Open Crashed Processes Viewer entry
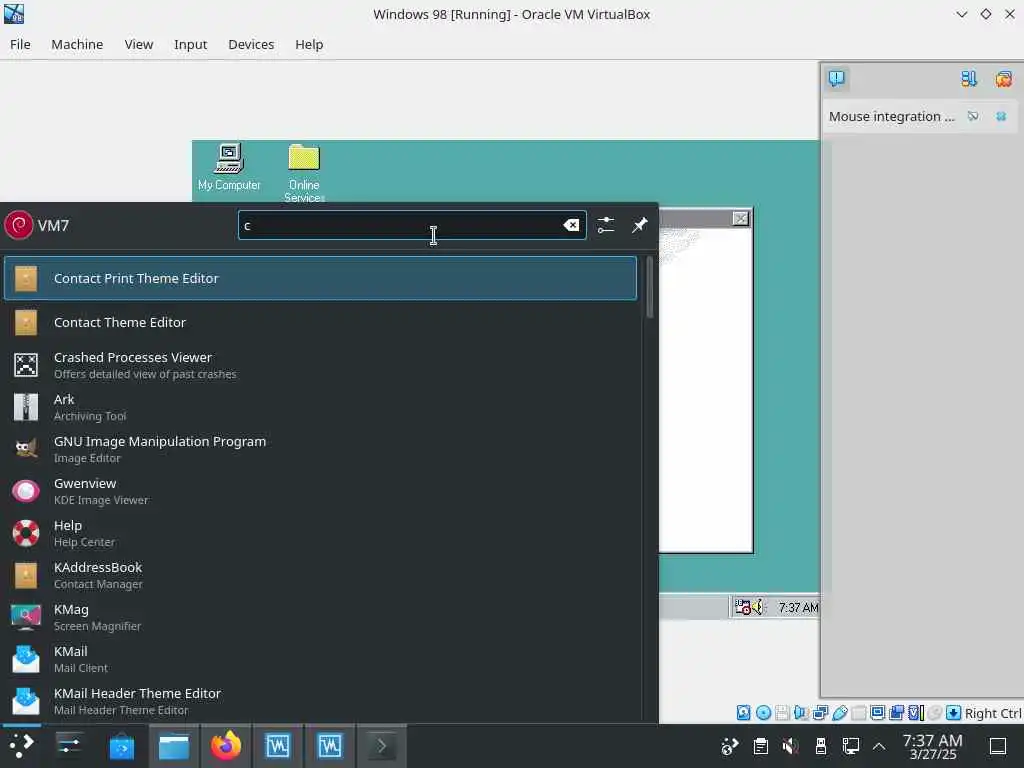Screen dimensions: 1024x768 (x=320, y=365)
